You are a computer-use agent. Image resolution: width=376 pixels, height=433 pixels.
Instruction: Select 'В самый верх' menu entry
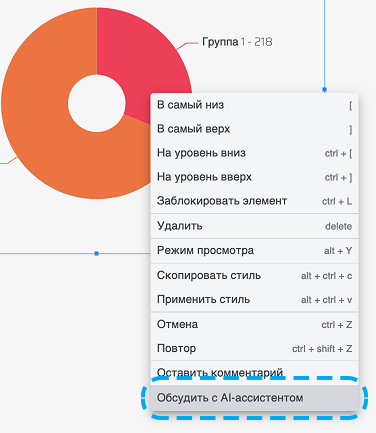coord(254,129)
